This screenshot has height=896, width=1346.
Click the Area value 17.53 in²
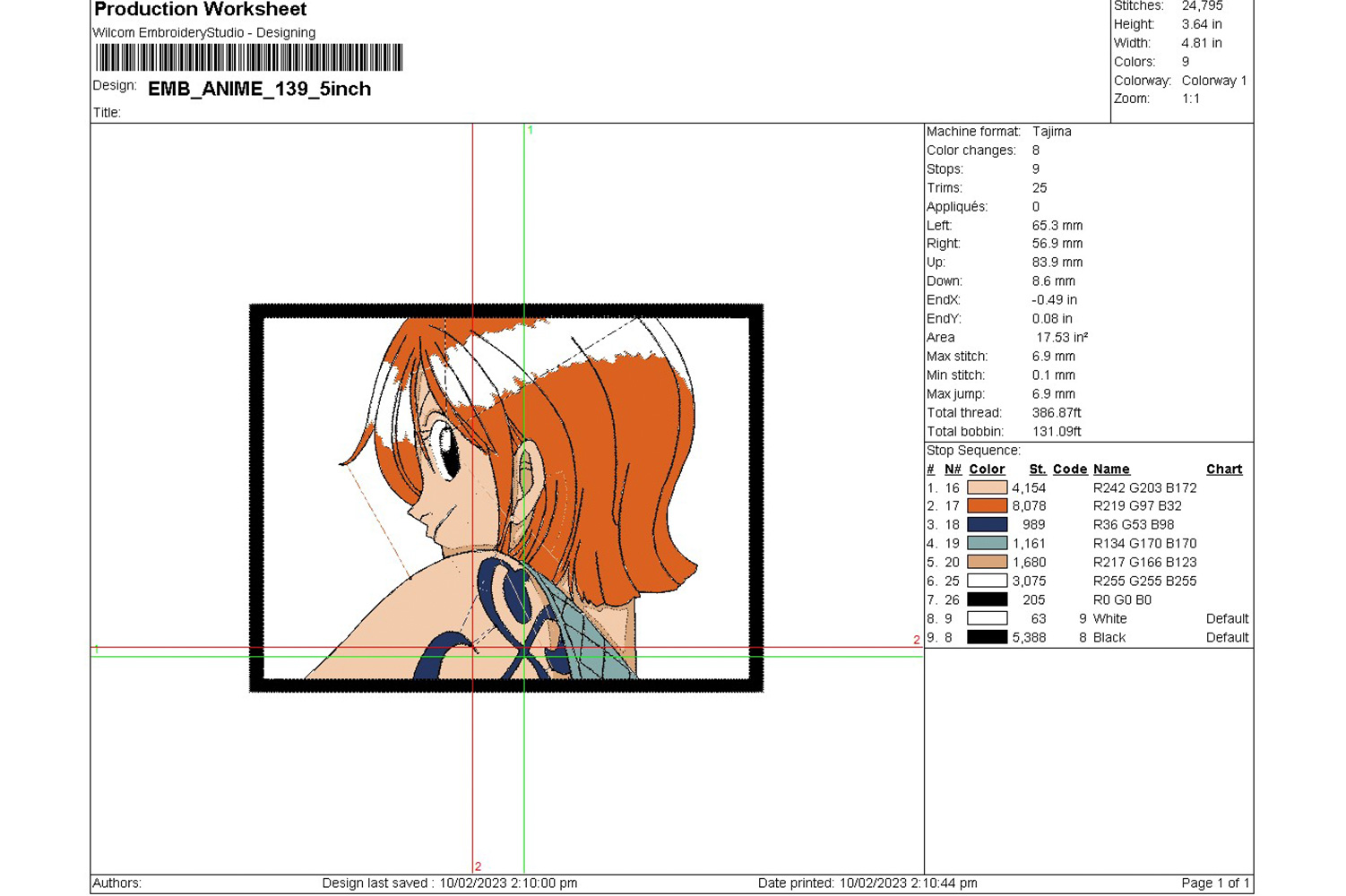click(1062, 338)
